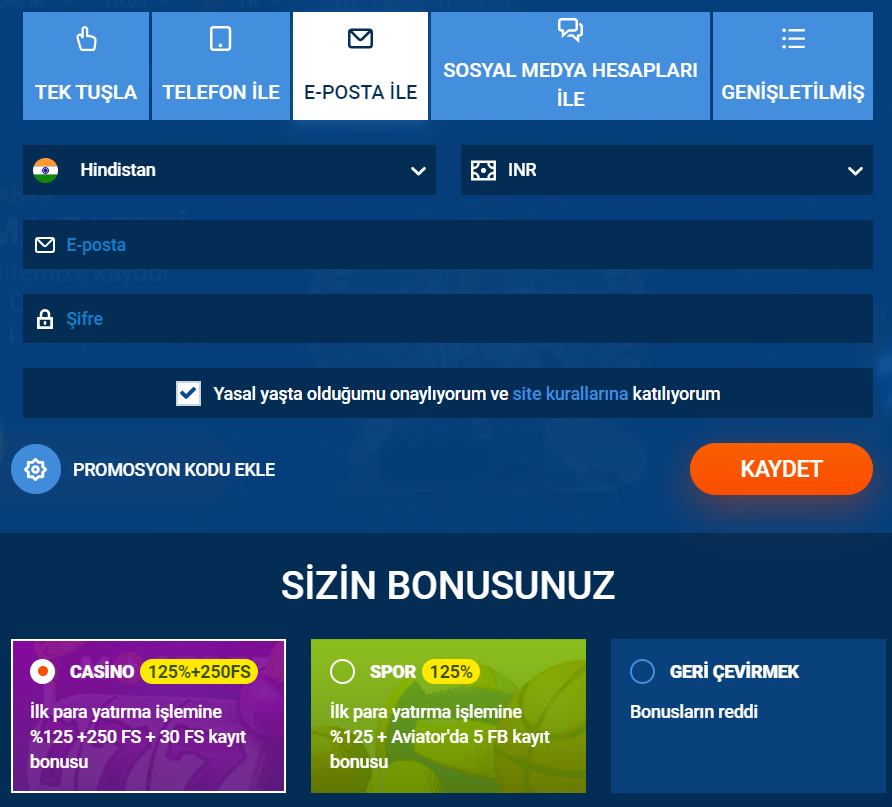Choose the Sosyal Medya Hesapları İle tab
Viewport: 892px width, 807px height.
pos(570,66)
